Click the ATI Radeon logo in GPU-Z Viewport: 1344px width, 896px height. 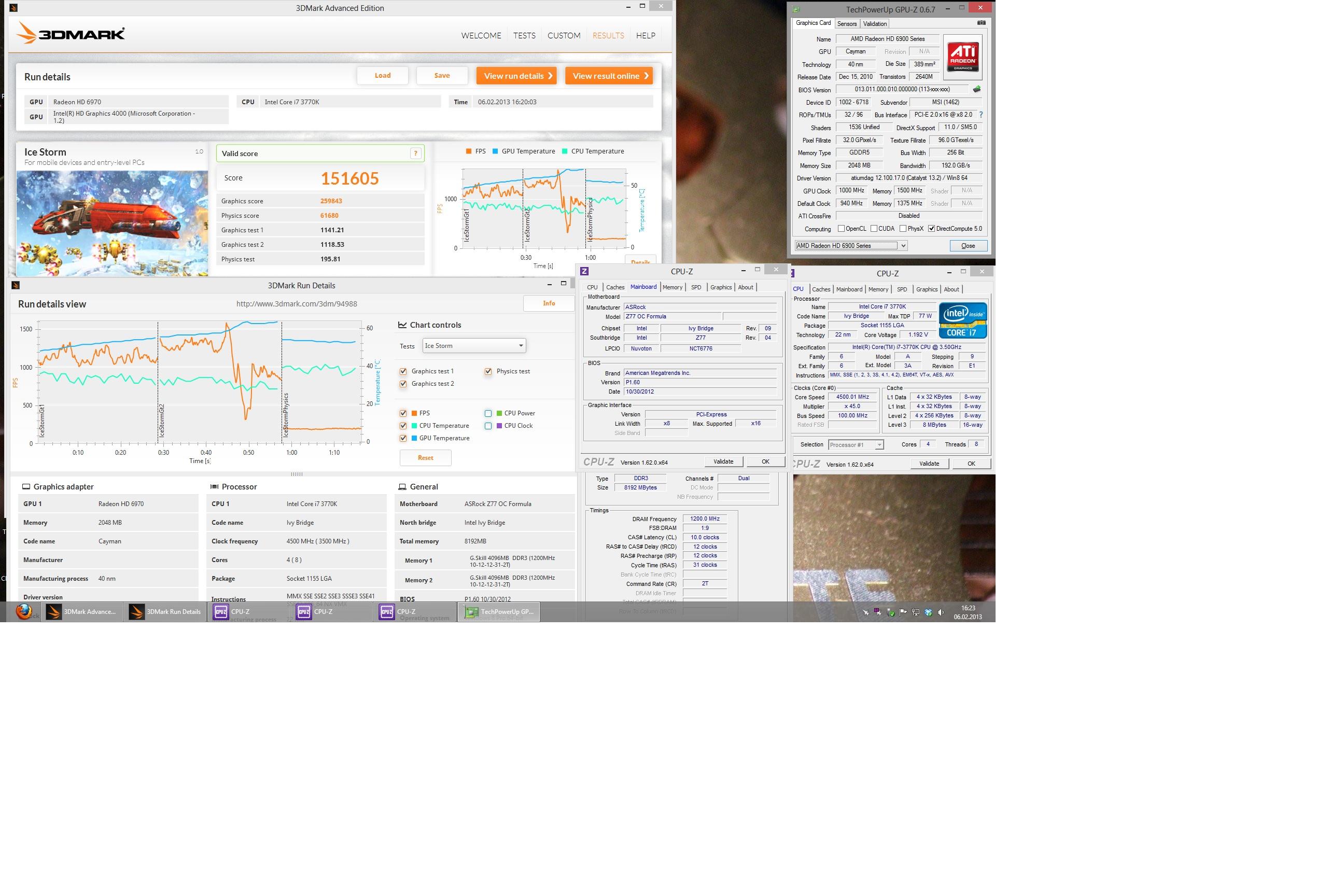tap(963, 57)
